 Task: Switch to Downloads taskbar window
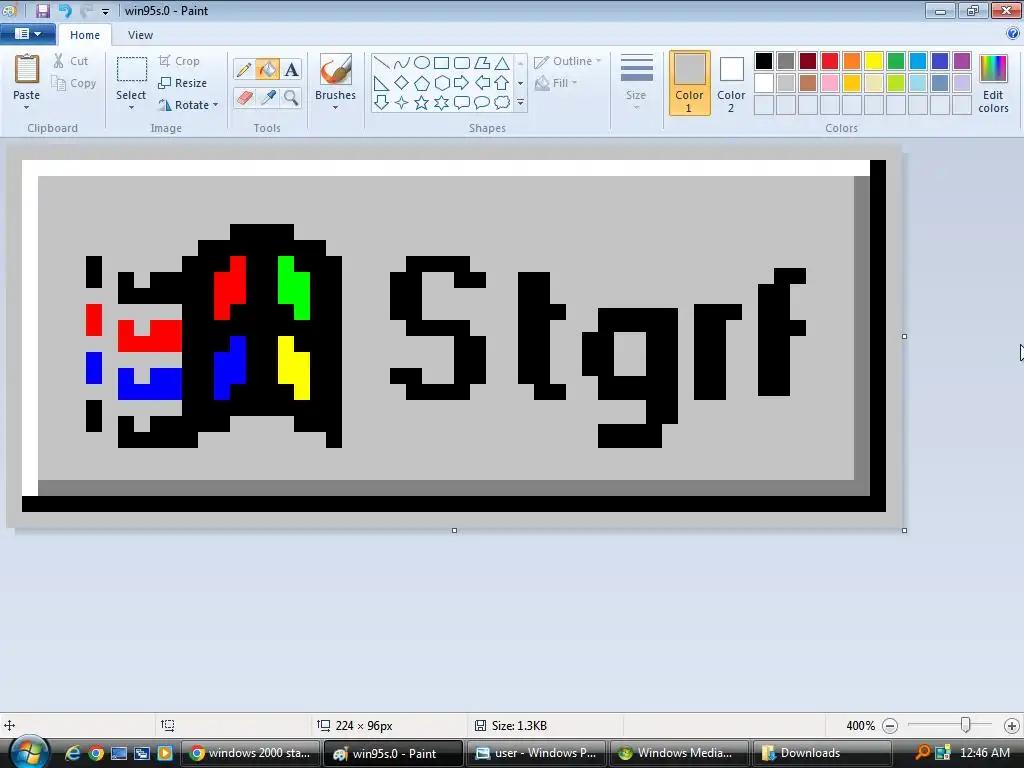[822, 753]
